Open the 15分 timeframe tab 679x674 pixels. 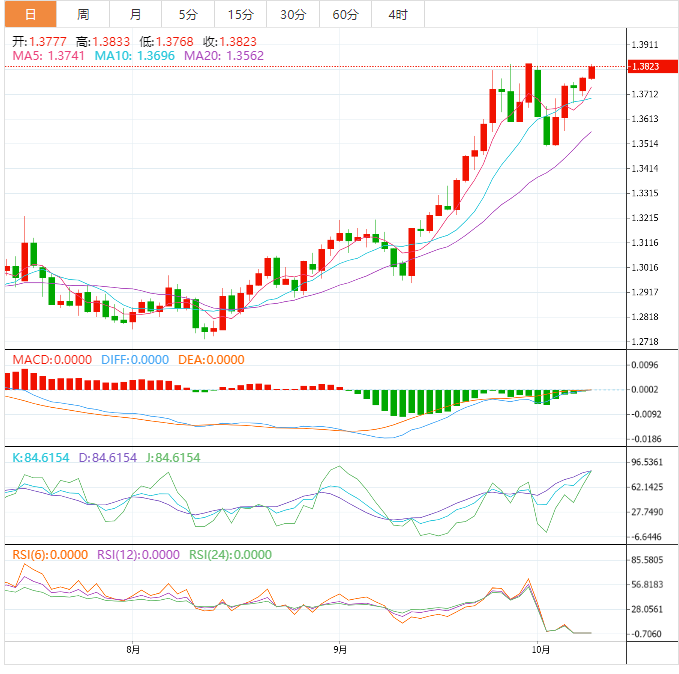tap(240, 14)
